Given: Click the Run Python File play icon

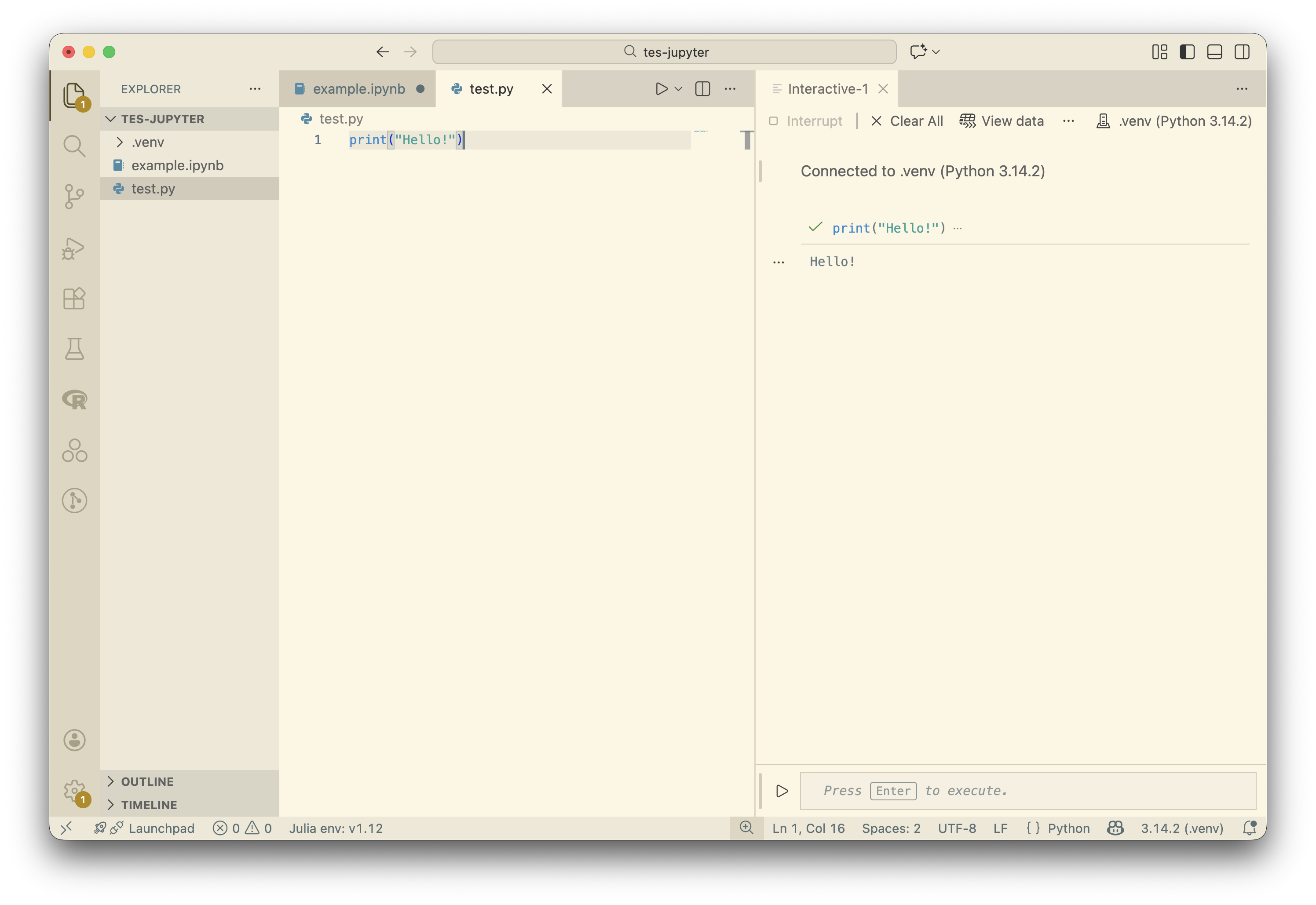Looking at the screenshot, I should point(661,89).
